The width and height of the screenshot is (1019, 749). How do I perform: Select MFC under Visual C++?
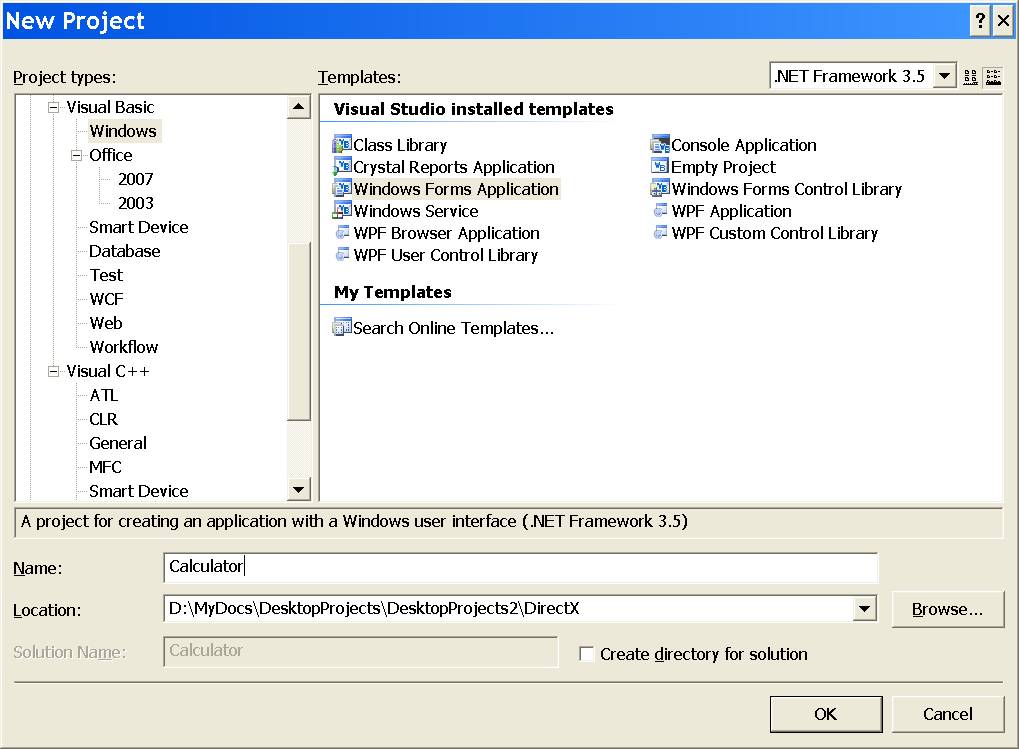[105, 467]
